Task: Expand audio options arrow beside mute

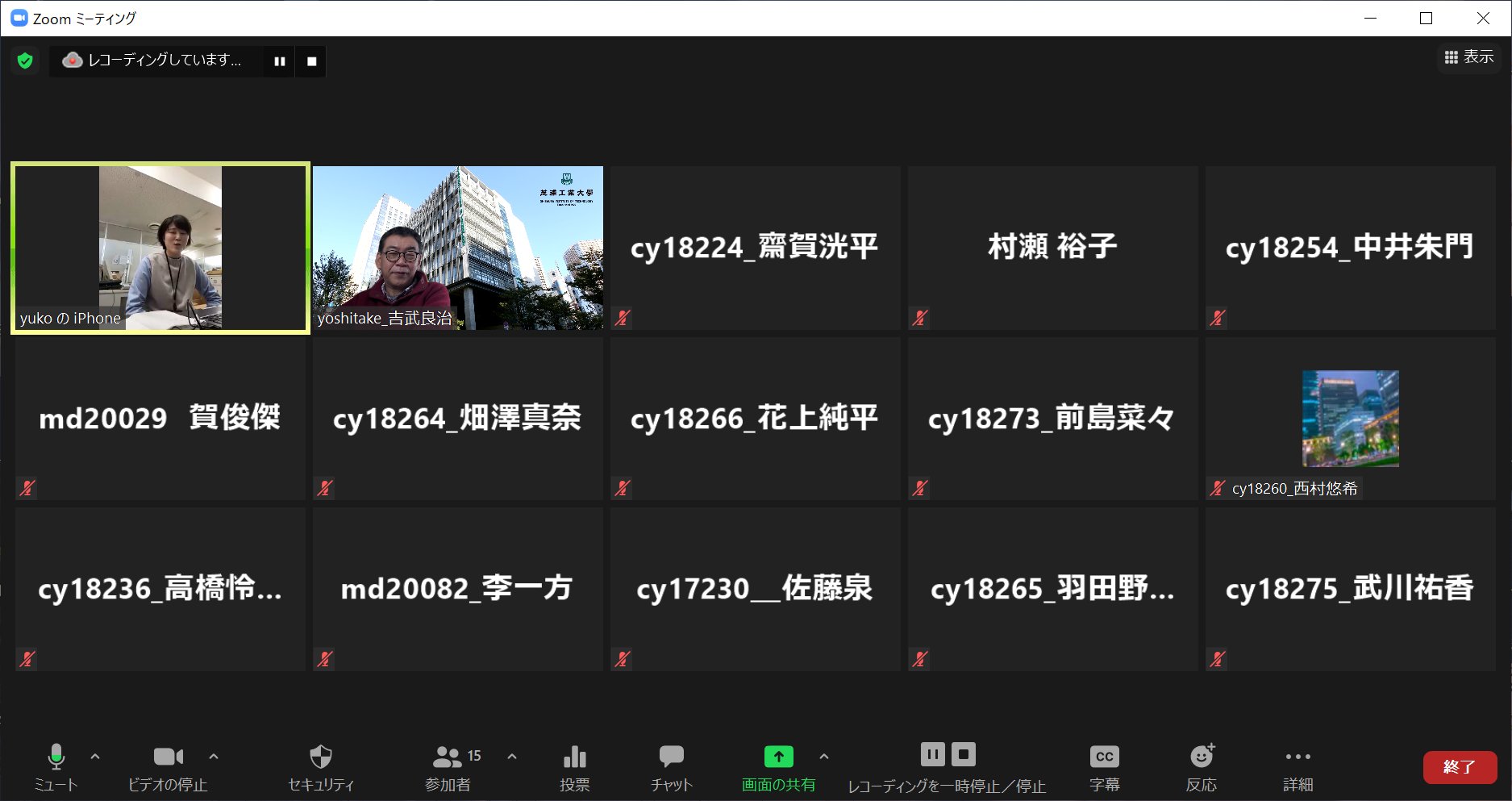Action: (95, 757)
